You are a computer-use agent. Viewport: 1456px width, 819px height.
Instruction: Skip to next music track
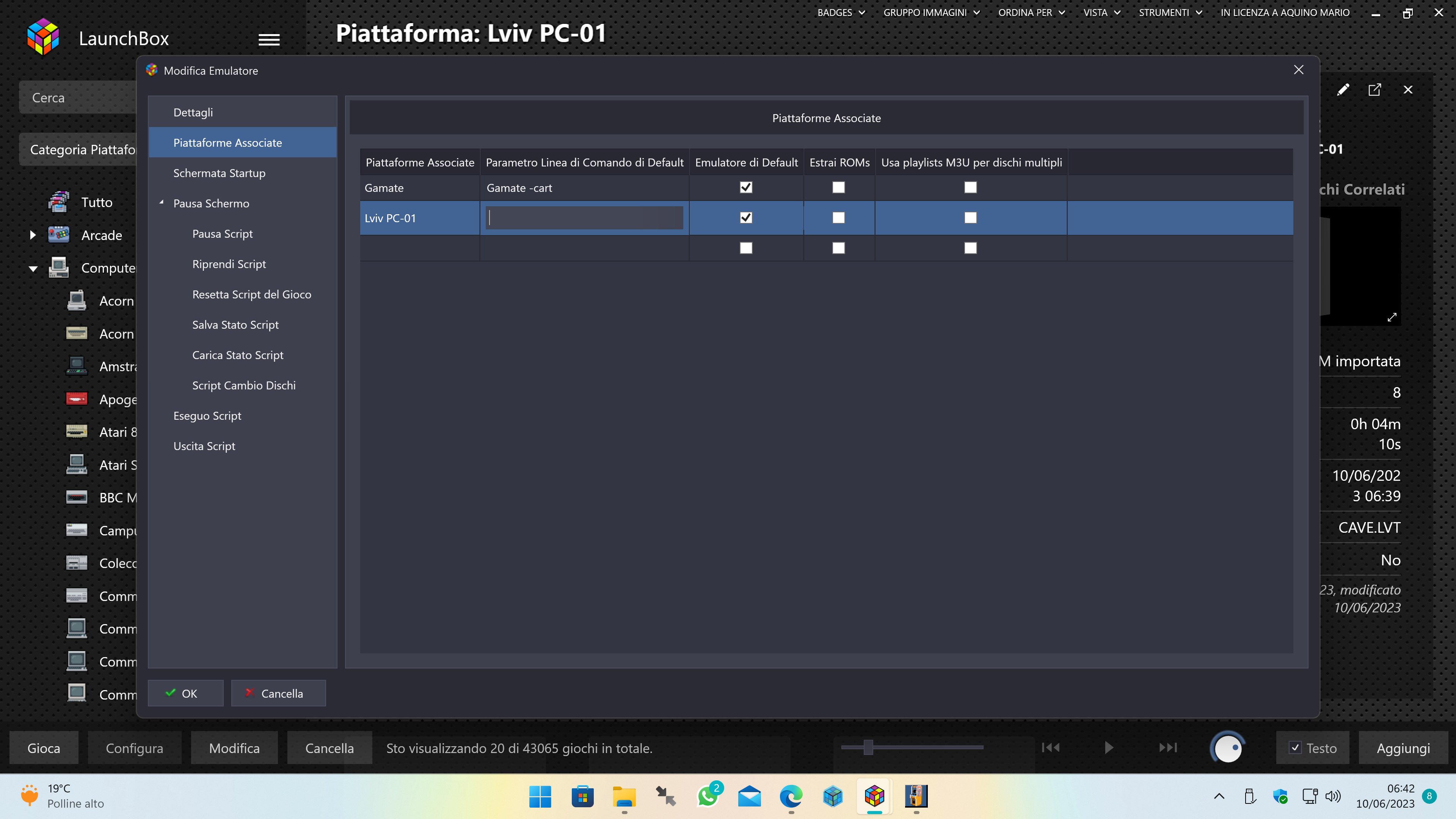(x=1168, y=747)
